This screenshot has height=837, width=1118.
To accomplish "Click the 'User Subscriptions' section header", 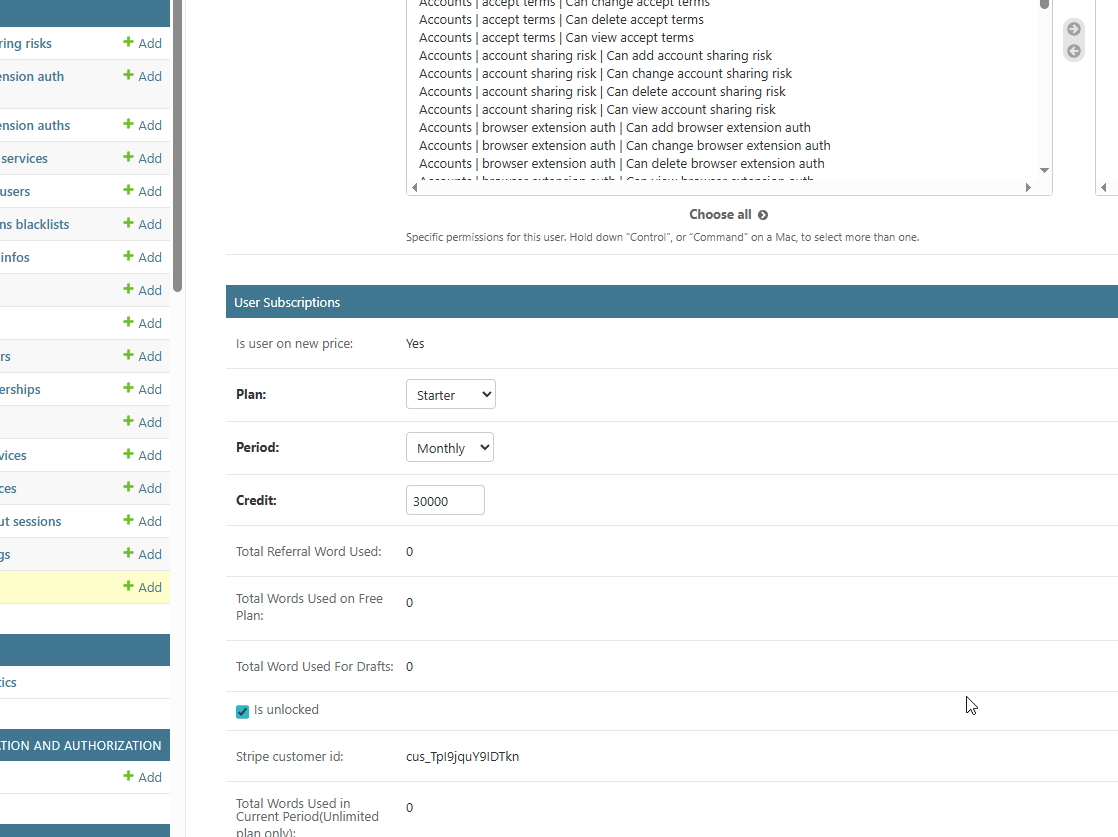I will point(672,302).
